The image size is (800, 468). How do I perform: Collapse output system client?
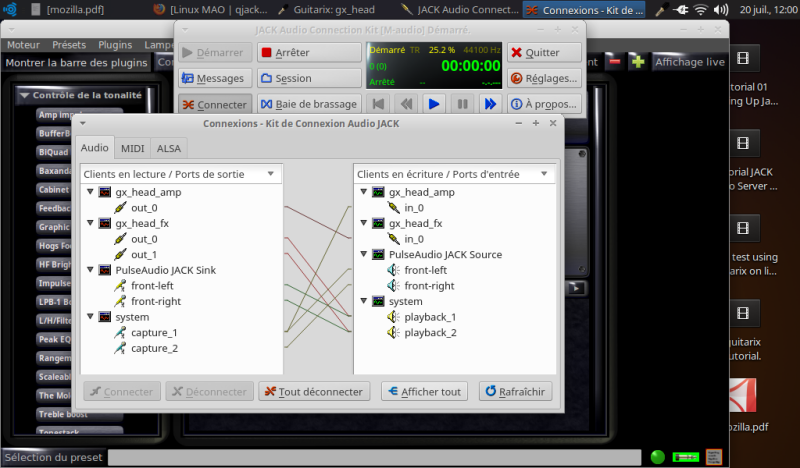pos(90,316)
